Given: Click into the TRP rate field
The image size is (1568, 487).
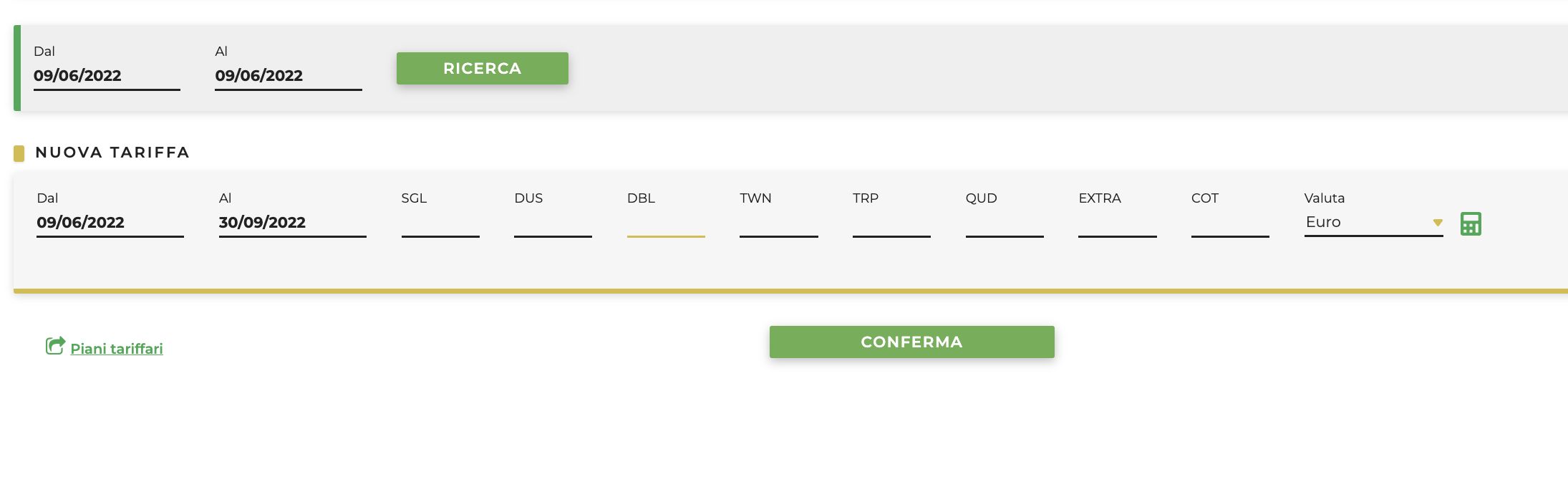Looking at the screenshot, I should pos(891,224).
